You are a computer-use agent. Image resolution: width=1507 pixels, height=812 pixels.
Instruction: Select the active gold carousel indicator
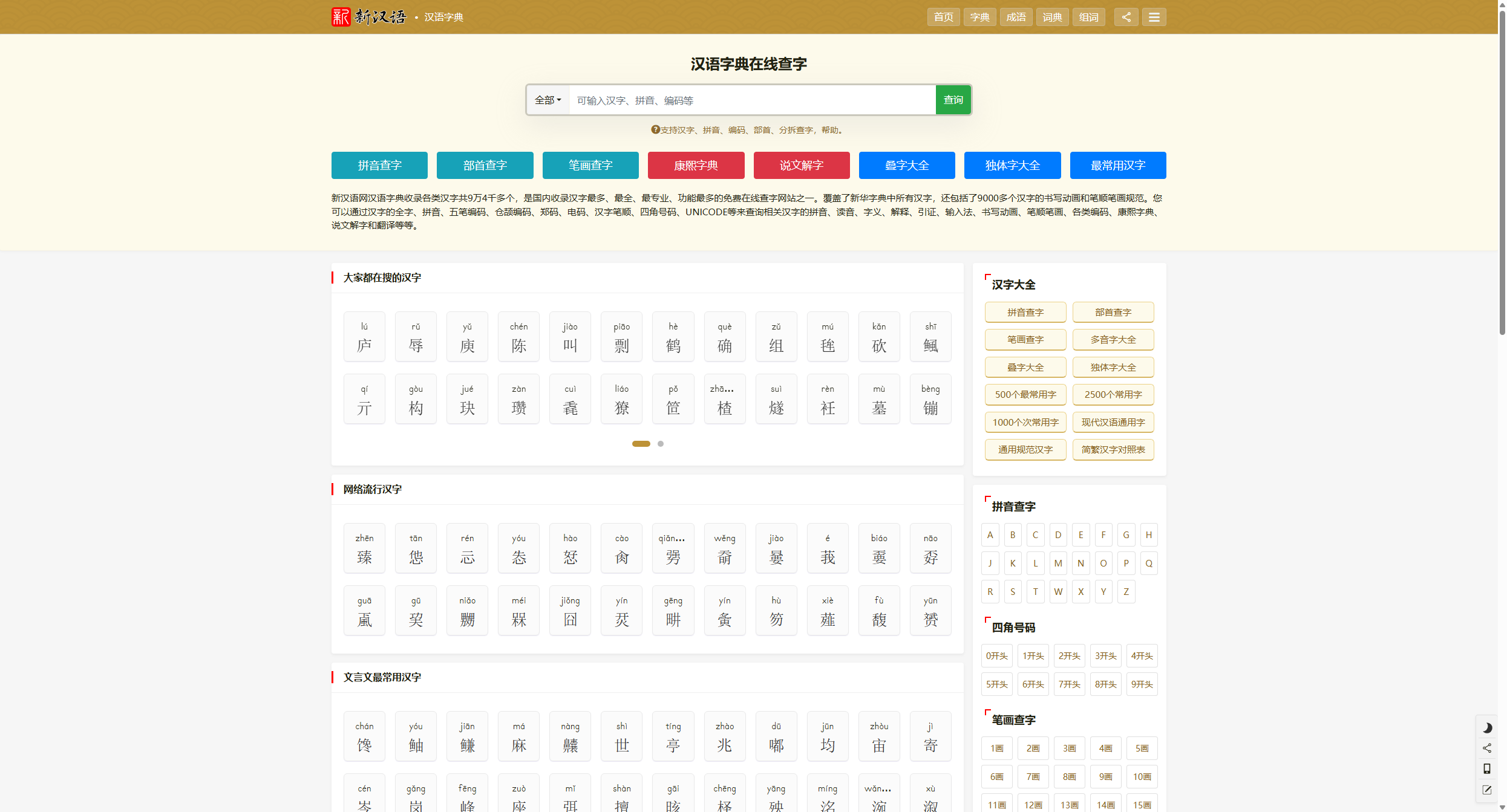pyautogui.click(x=641, y=444)
